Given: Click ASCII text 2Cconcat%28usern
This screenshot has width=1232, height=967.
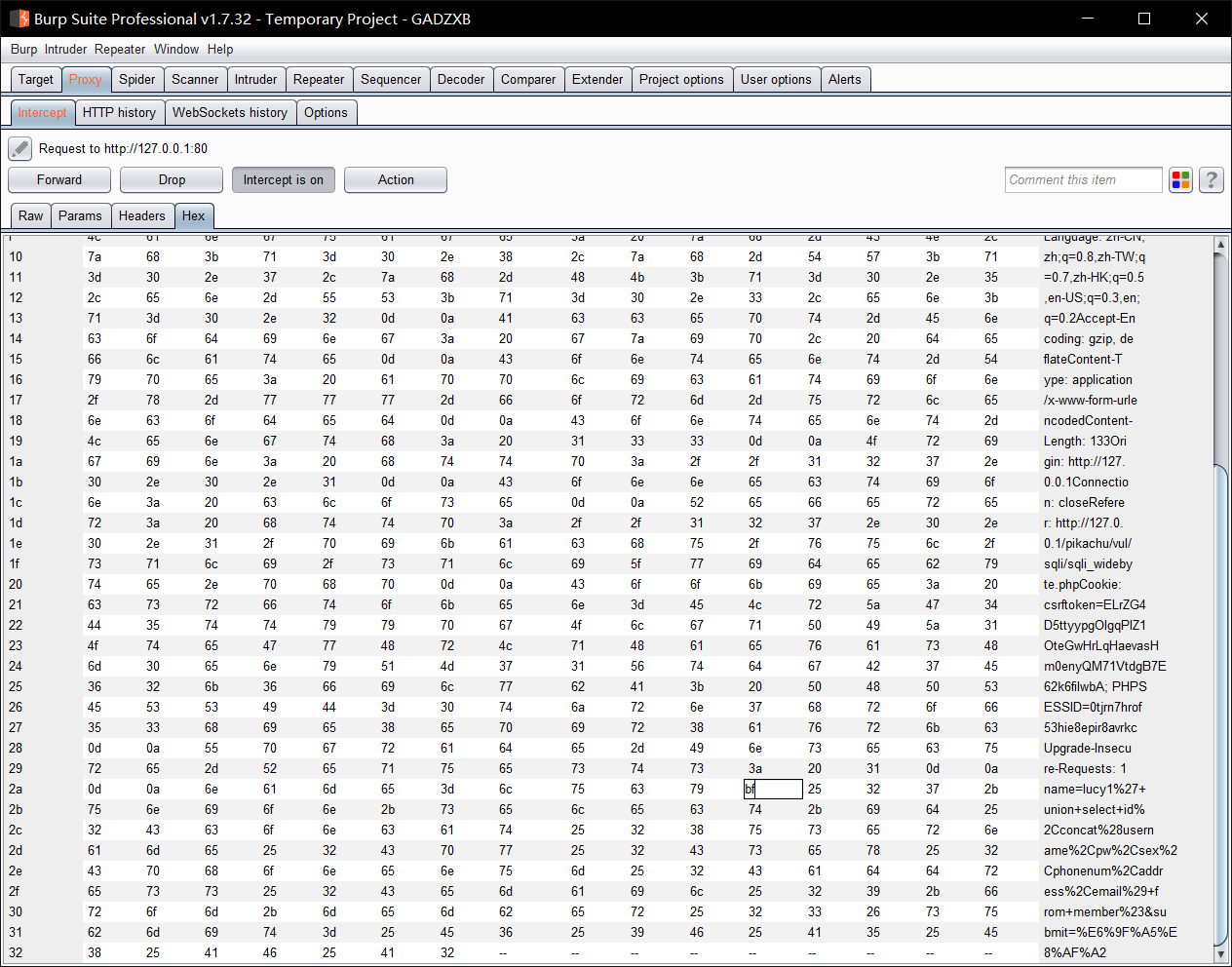Looking at the screenshot, I should tap(1098, 830).
